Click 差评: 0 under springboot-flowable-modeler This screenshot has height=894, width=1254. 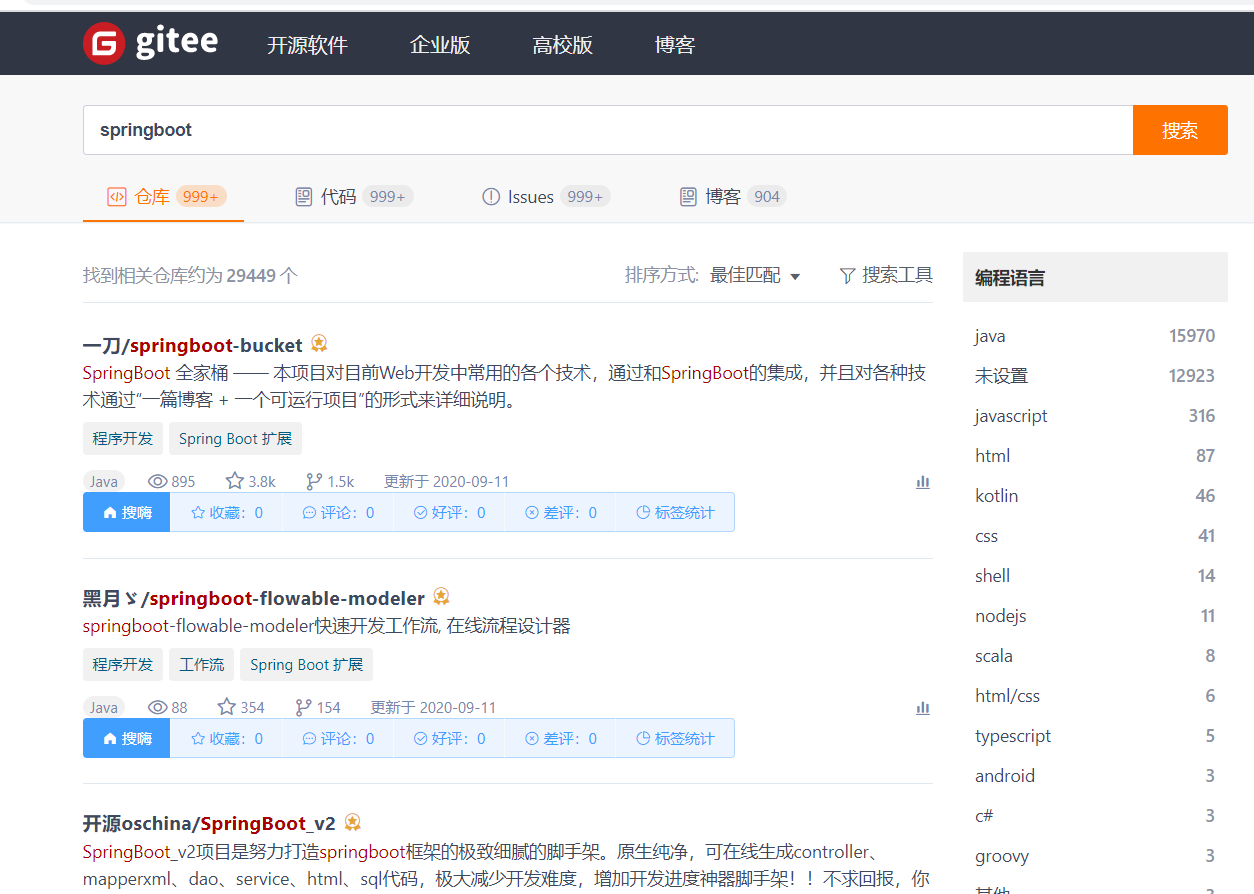pyautogui.click(x=560, y=739)
